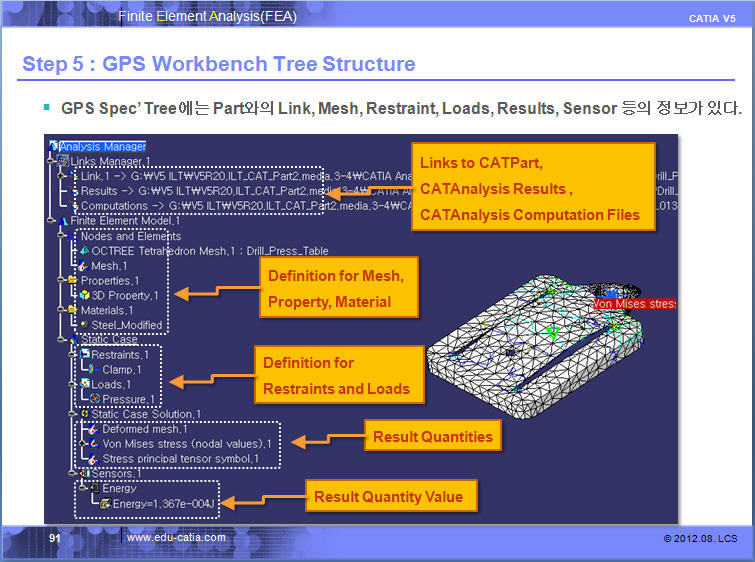The width and height of the screenshot is (755, 562).
Task: Open the www.edu-catia.com link
Action: tap(176, 538)
